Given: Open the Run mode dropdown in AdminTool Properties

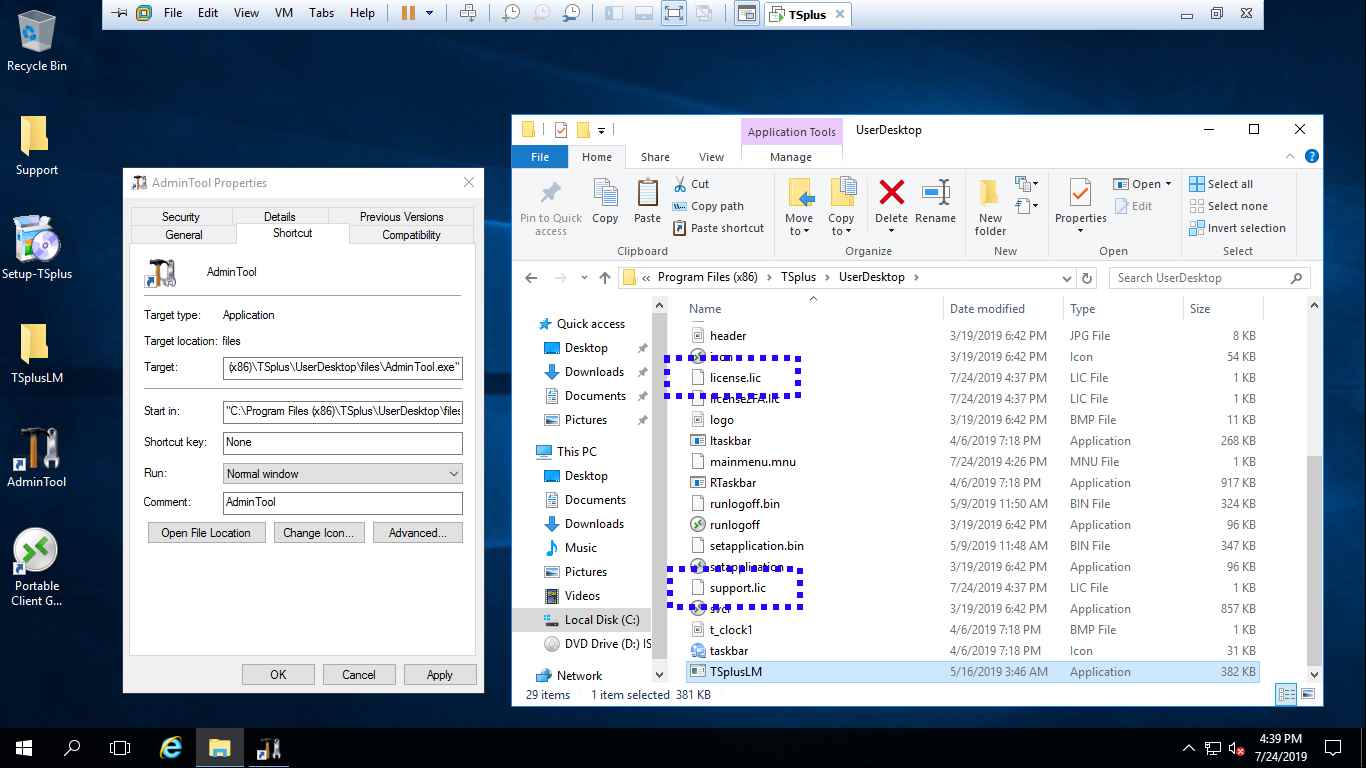Looking at the screenshot, I should tap(452, 473).
